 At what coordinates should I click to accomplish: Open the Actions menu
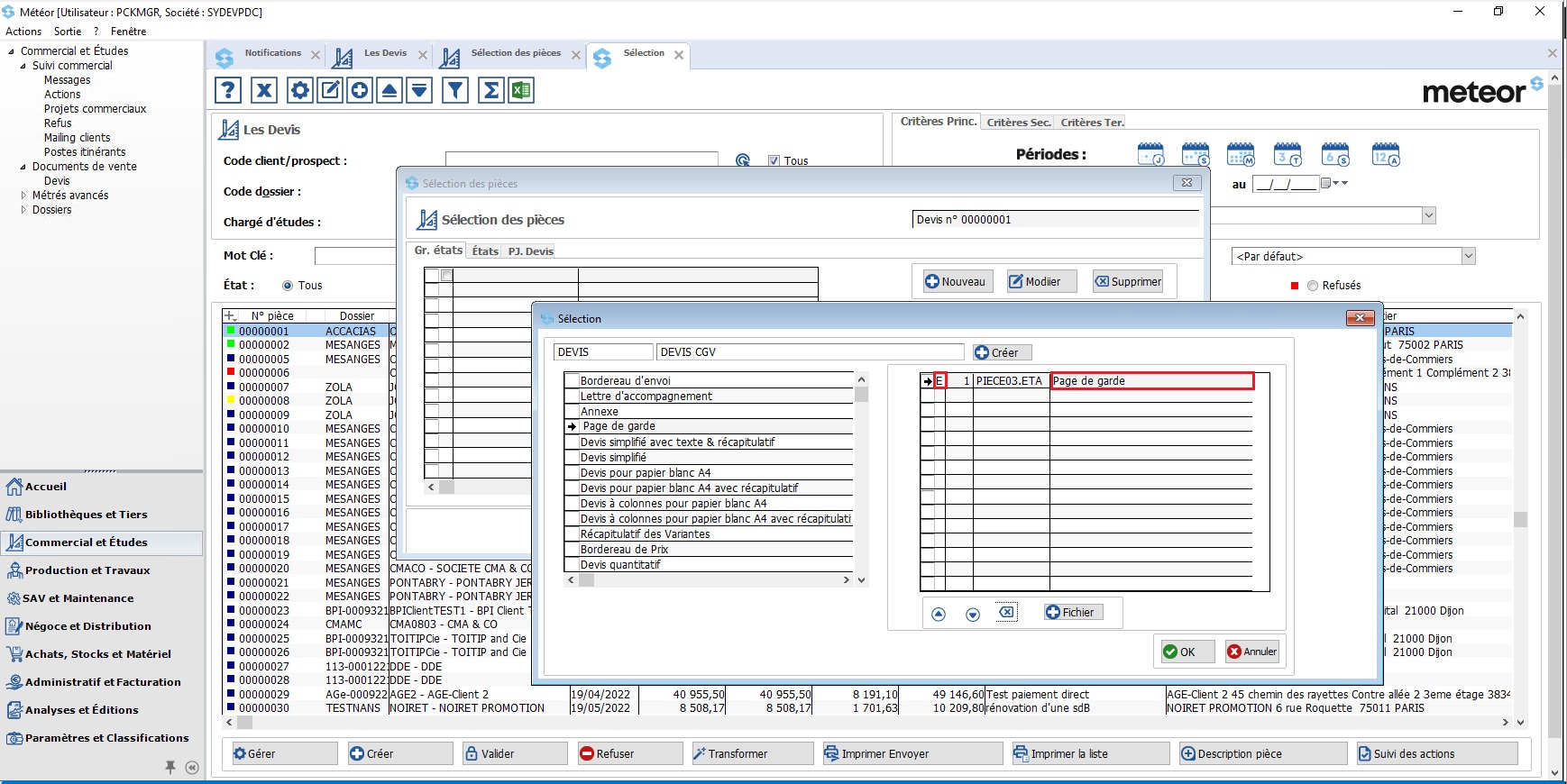click(23, 32)
